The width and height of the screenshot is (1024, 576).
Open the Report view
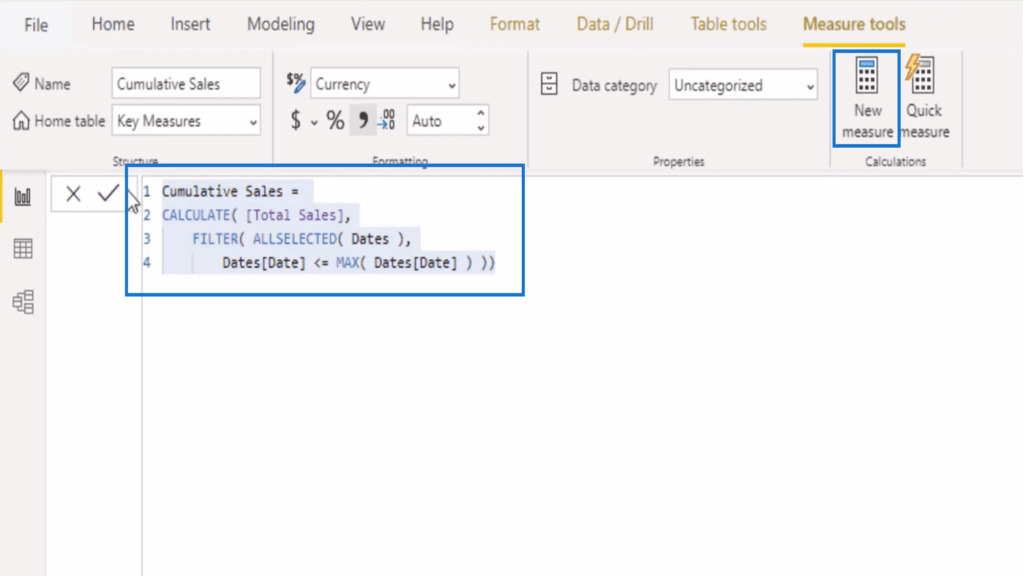[x=23, y=196]
